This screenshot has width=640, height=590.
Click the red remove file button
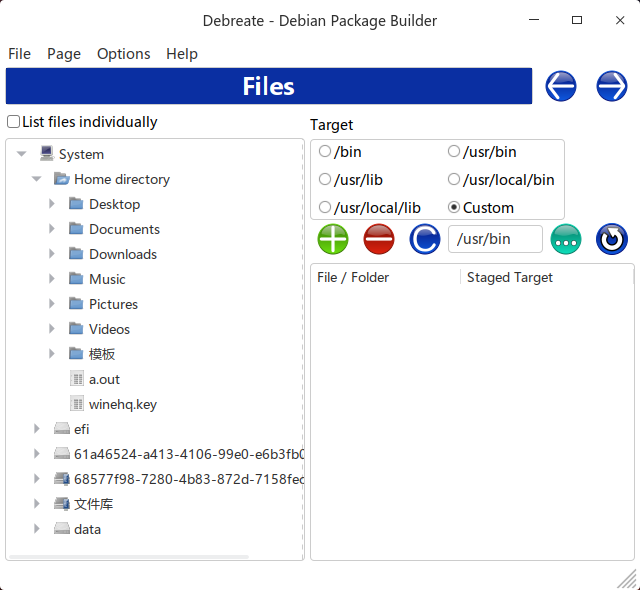pos(379,239)
